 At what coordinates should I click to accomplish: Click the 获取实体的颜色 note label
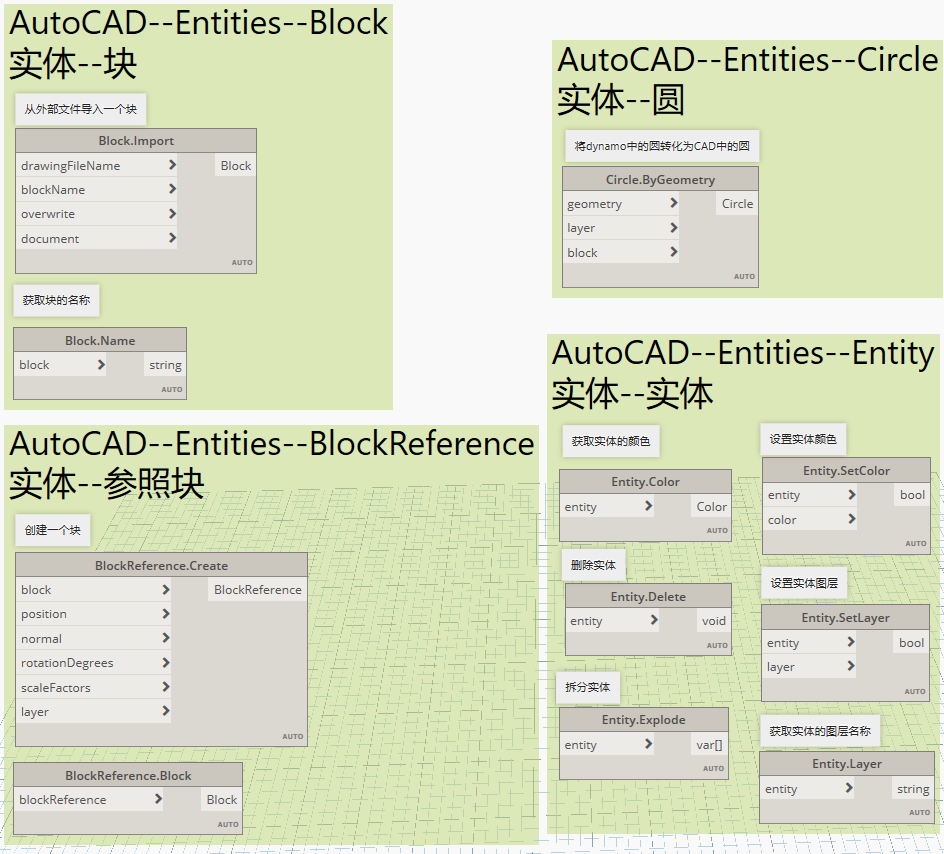pos(610,440)
